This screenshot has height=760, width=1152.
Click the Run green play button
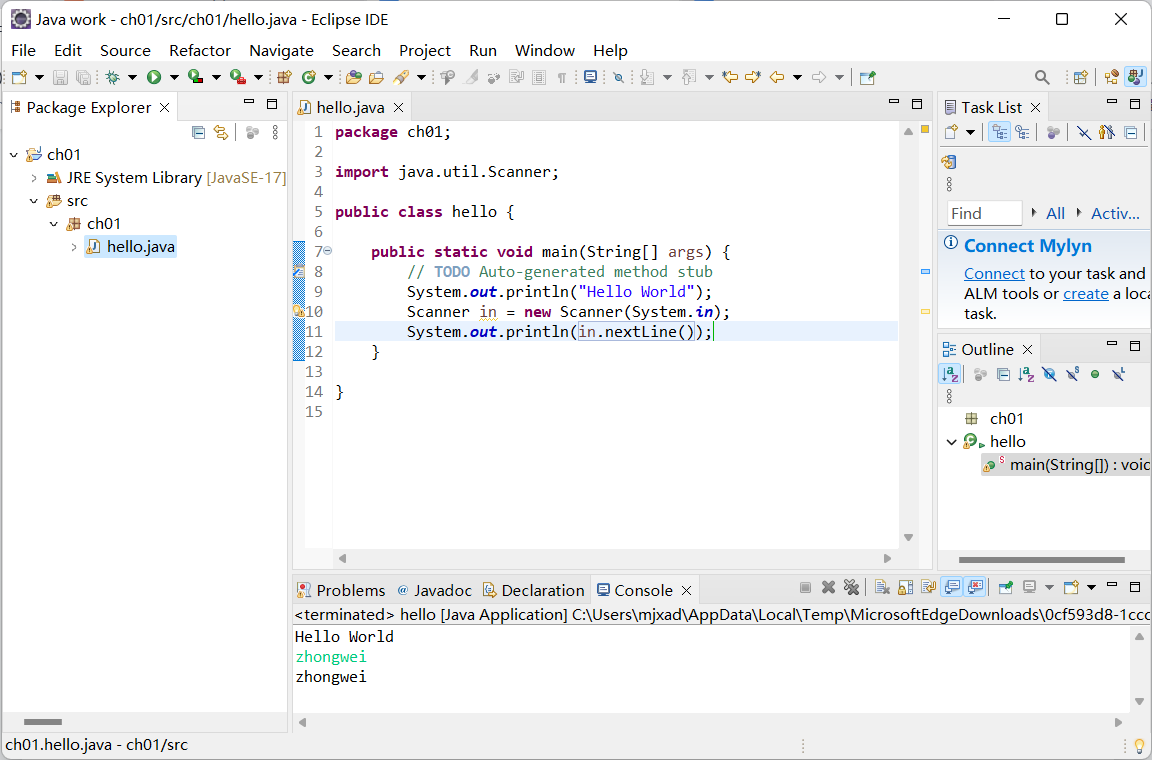[154, 77]
